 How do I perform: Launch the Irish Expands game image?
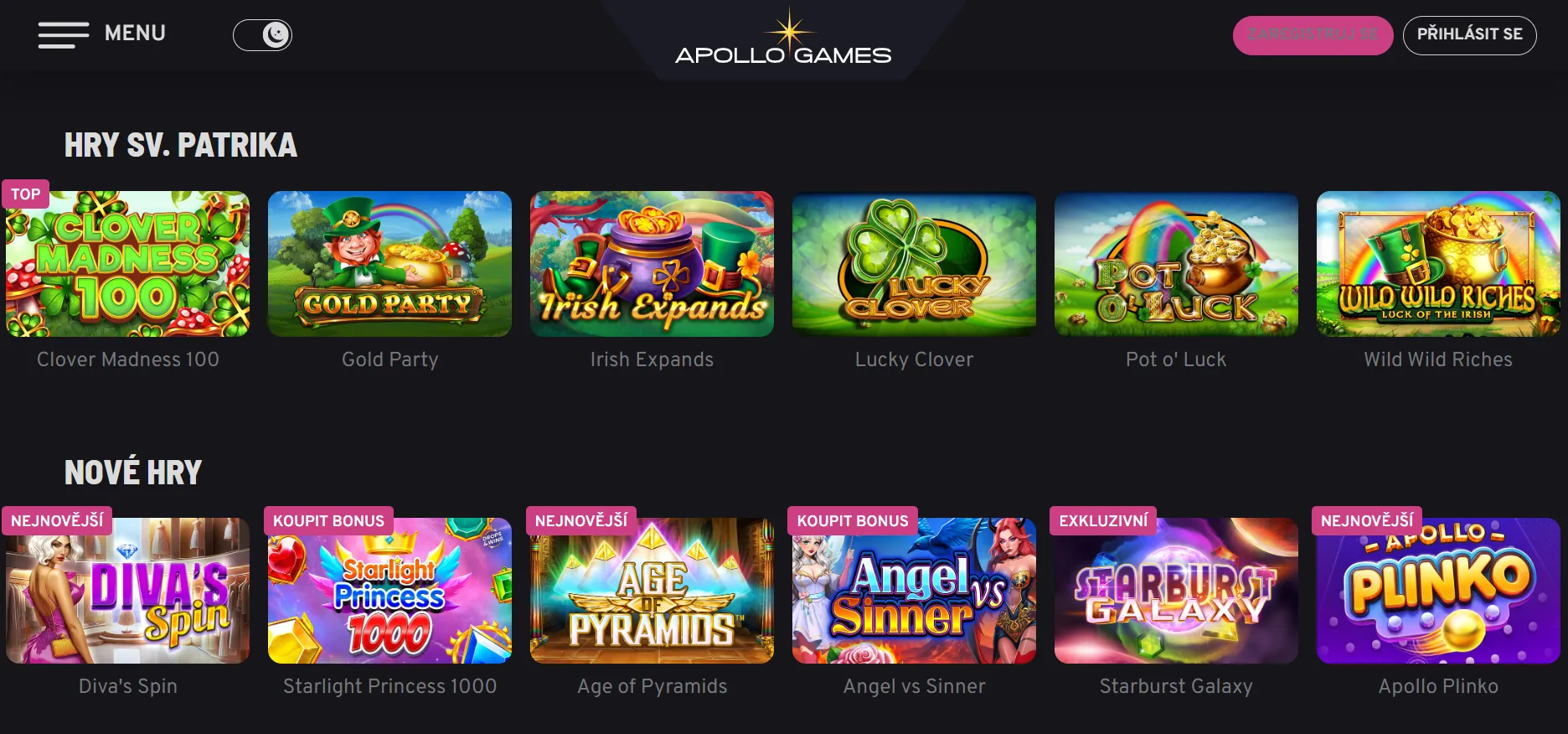pyautogui.click(x=652, y=264)
